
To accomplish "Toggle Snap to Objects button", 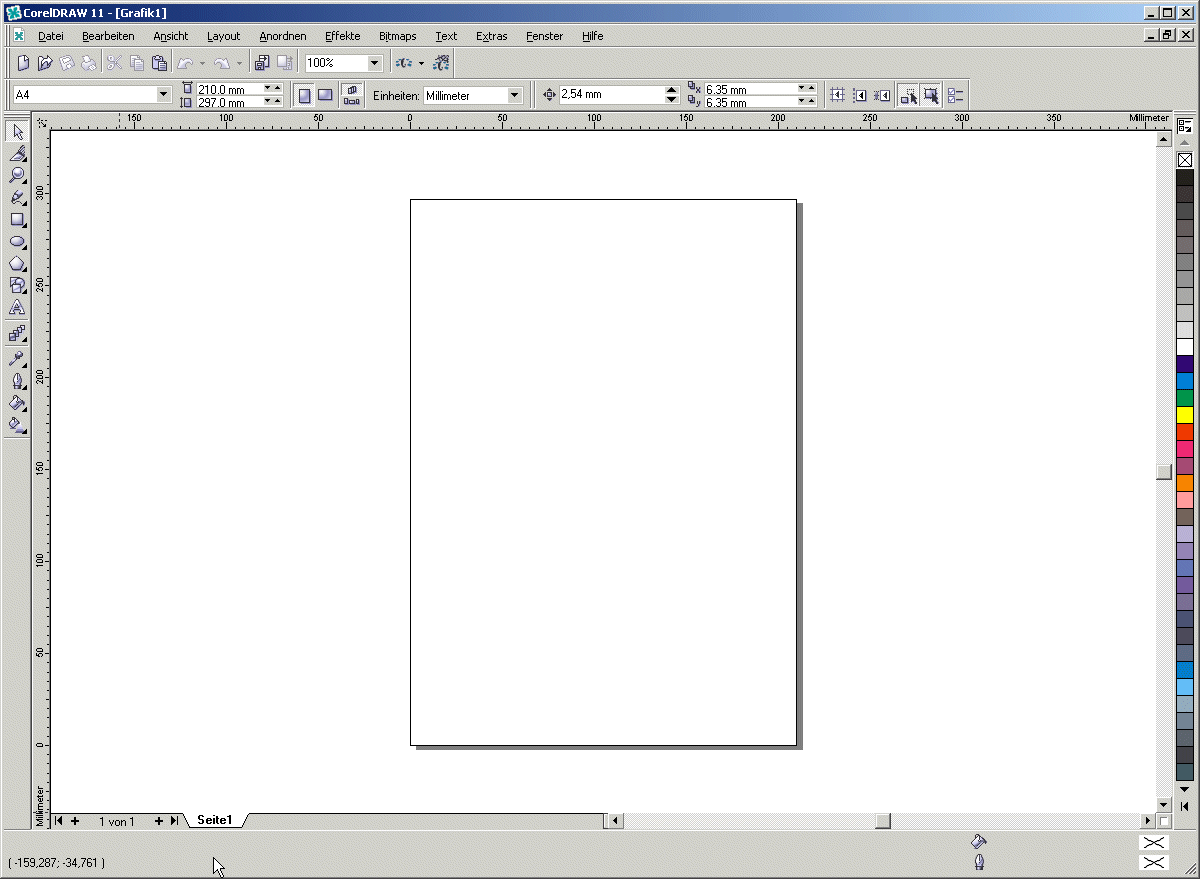I will pyautogui.click(x=881, y=95).
